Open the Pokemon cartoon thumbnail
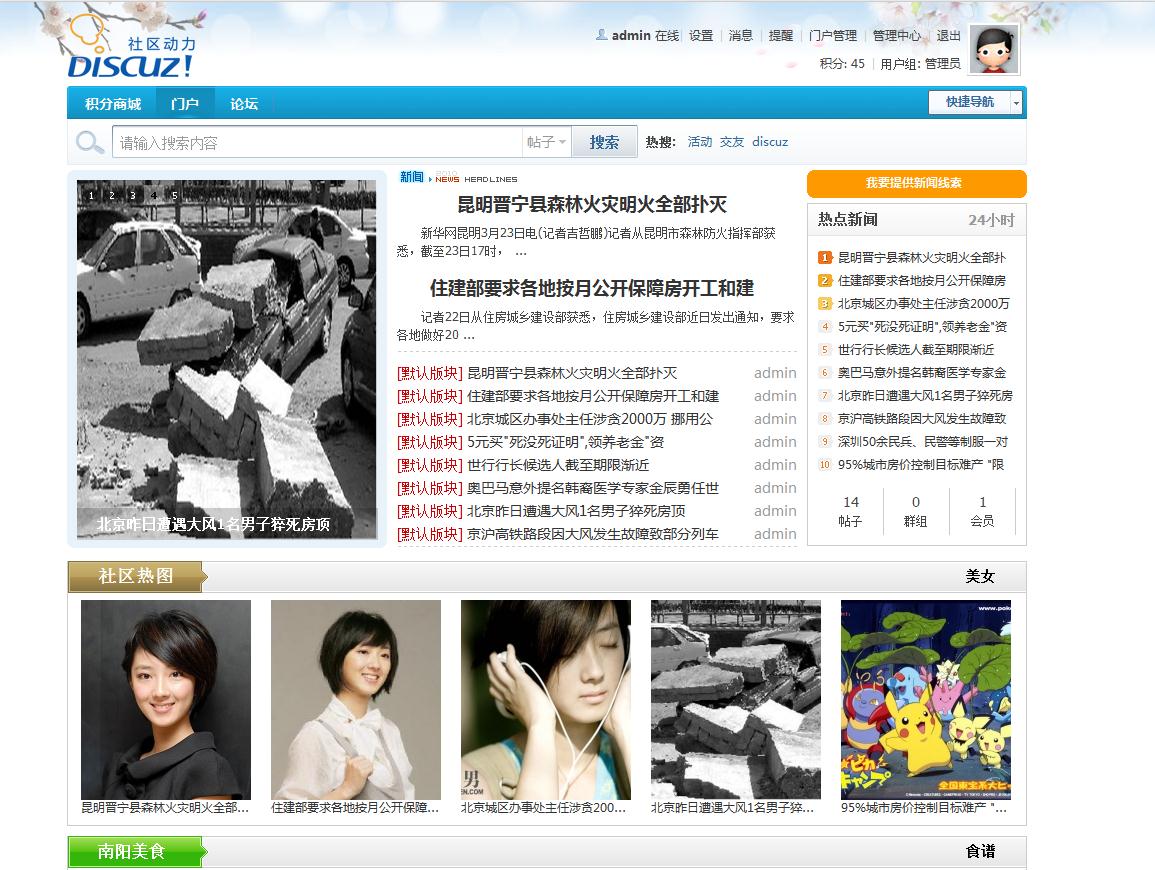Viewport: 1155px width, 870px height. point(925,699)
